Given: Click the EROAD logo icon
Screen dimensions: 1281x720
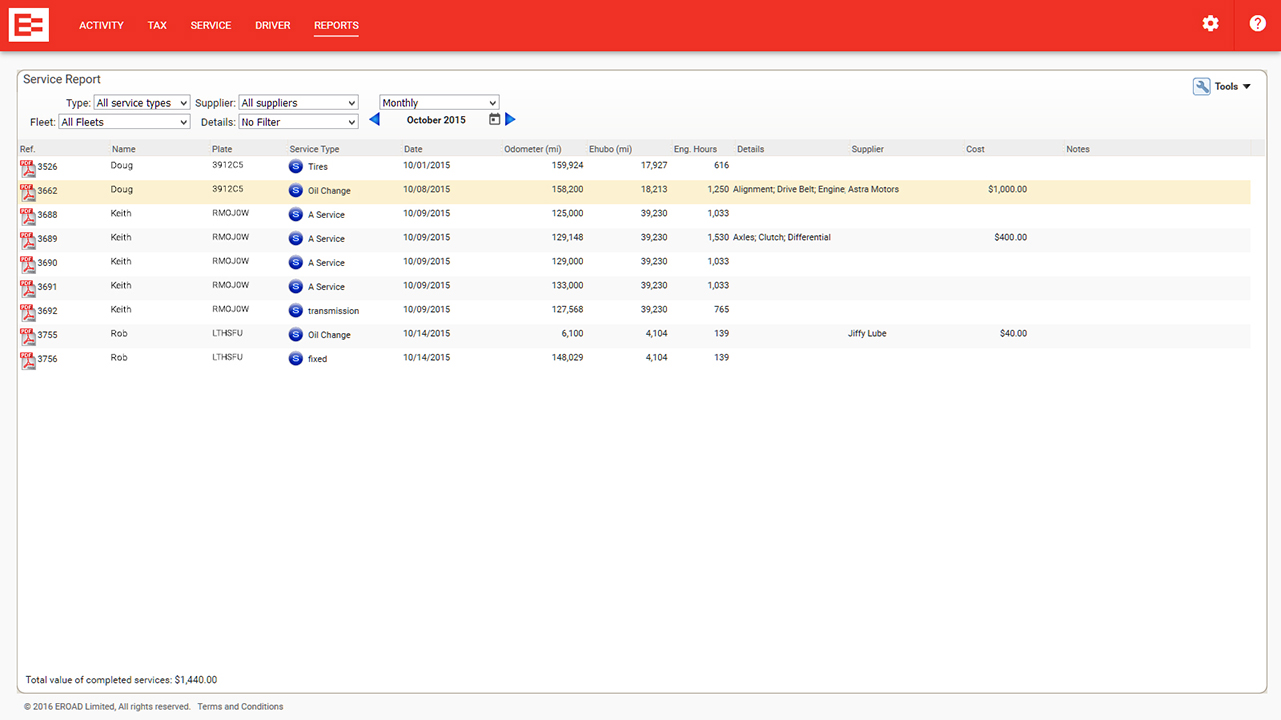Looking at the screenshot, I should point(29,25).
